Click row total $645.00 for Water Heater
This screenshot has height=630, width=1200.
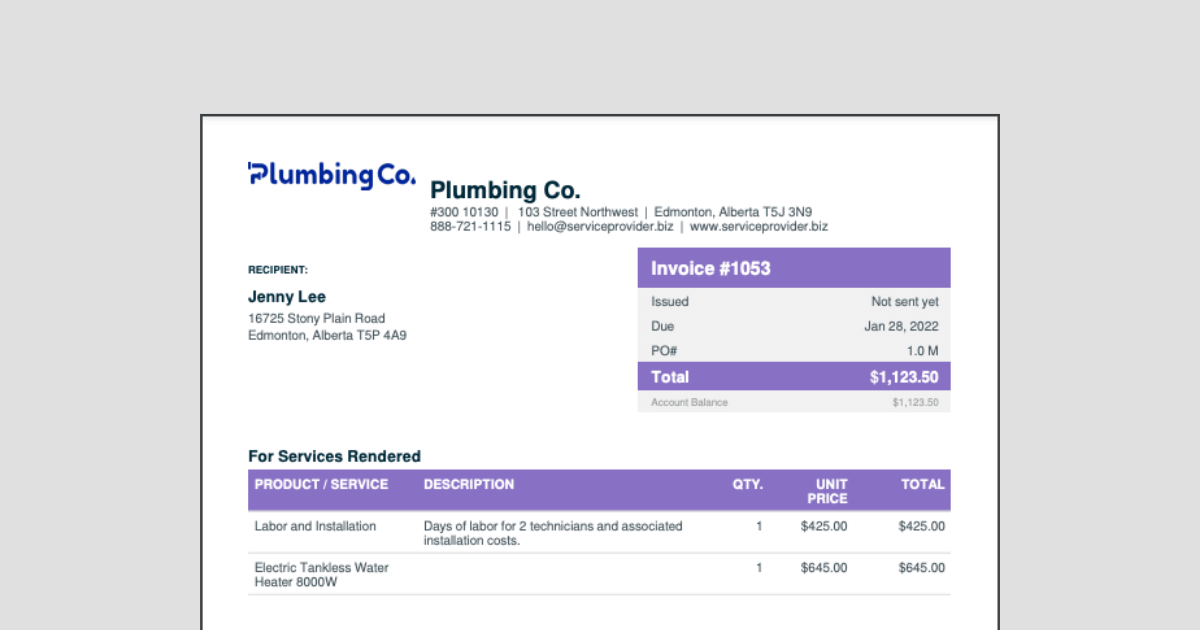click(x=922, y=568)
